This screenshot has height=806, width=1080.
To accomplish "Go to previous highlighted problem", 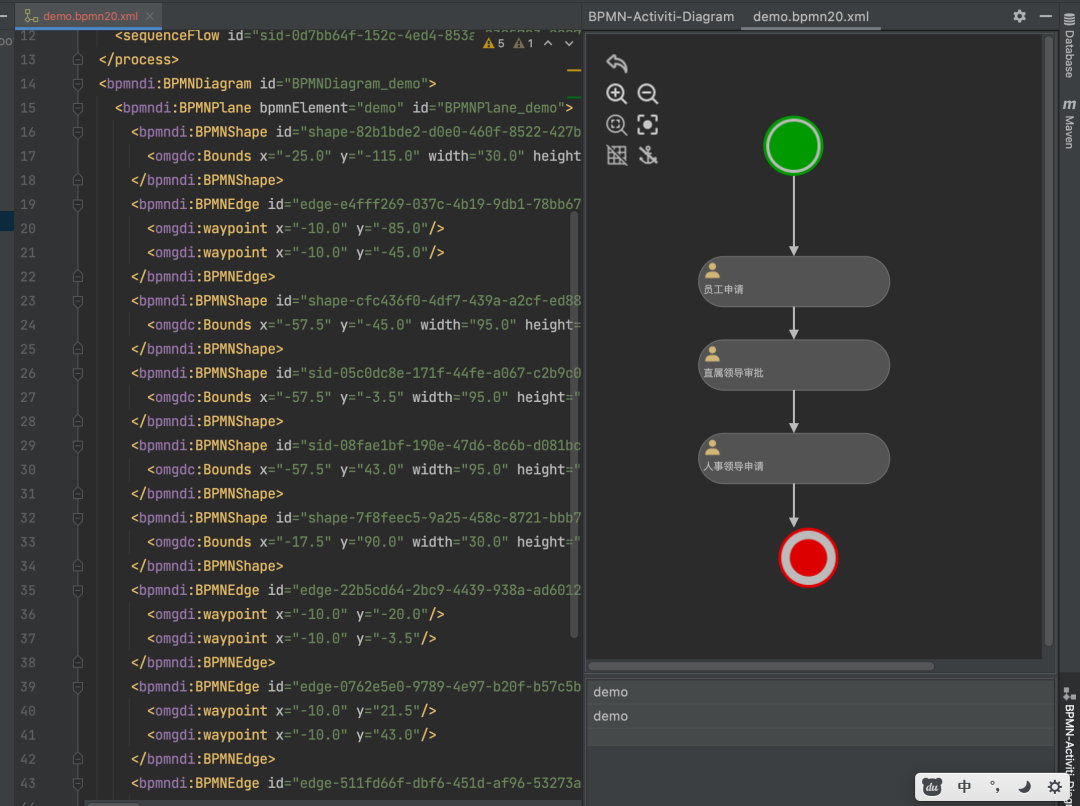I will [548, 43].
